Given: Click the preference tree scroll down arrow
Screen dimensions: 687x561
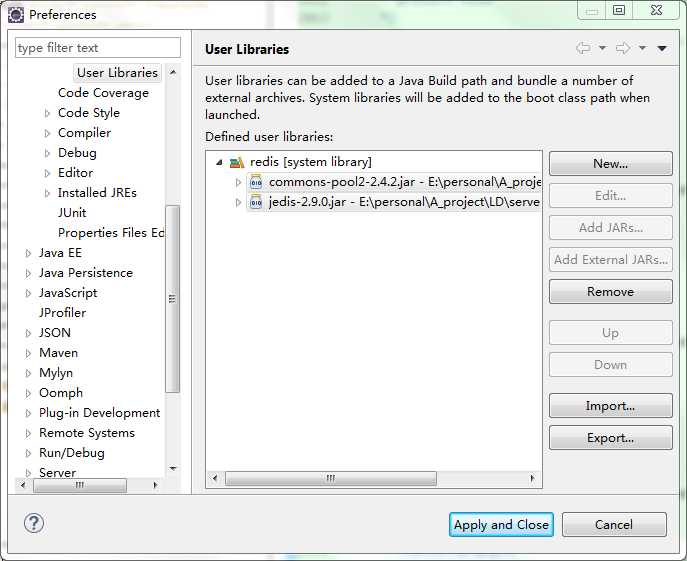Looking at the screenshot, I should tap(173, 469).
